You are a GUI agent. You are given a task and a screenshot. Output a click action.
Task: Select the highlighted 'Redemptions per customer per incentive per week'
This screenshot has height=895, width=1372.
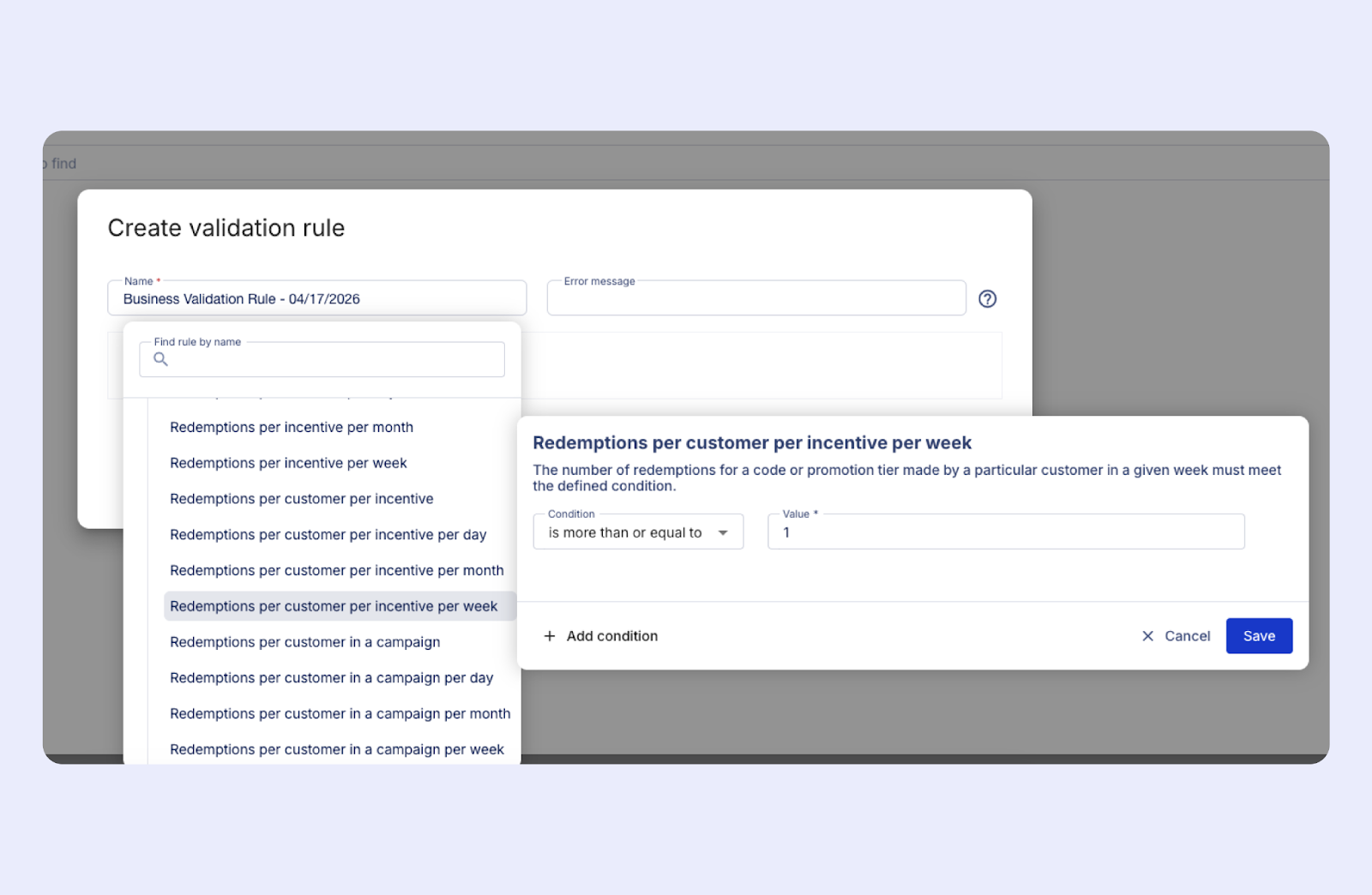pyautogui.click(x=334, y=606)
